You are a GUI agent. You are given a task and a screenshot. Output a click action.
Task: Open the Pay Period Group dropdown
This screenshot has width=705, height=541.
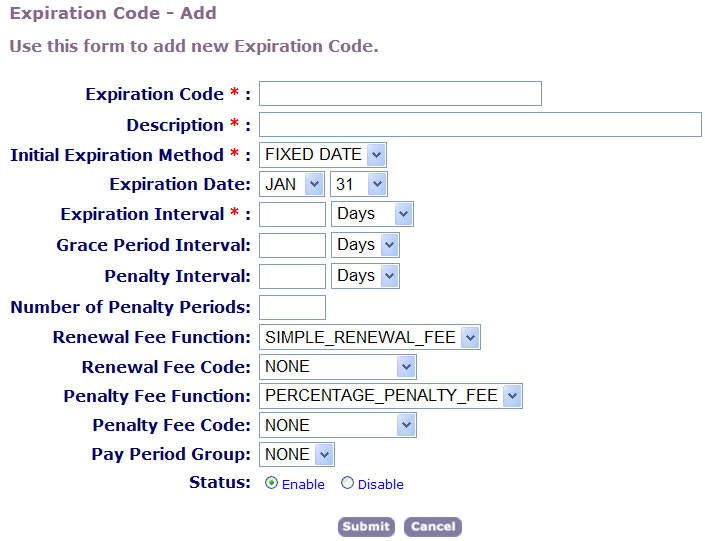click(x=296, y=455)
